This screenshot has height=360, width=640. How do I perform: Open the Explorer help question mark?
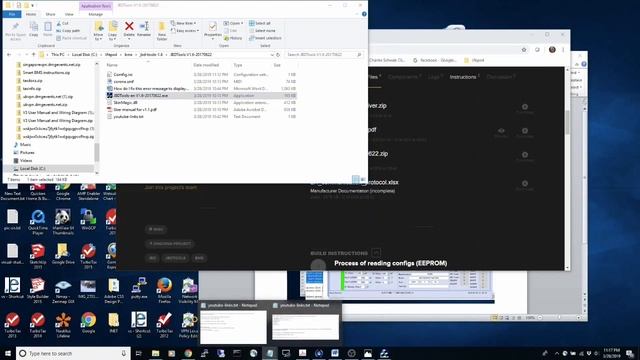(x=364, y=14)
